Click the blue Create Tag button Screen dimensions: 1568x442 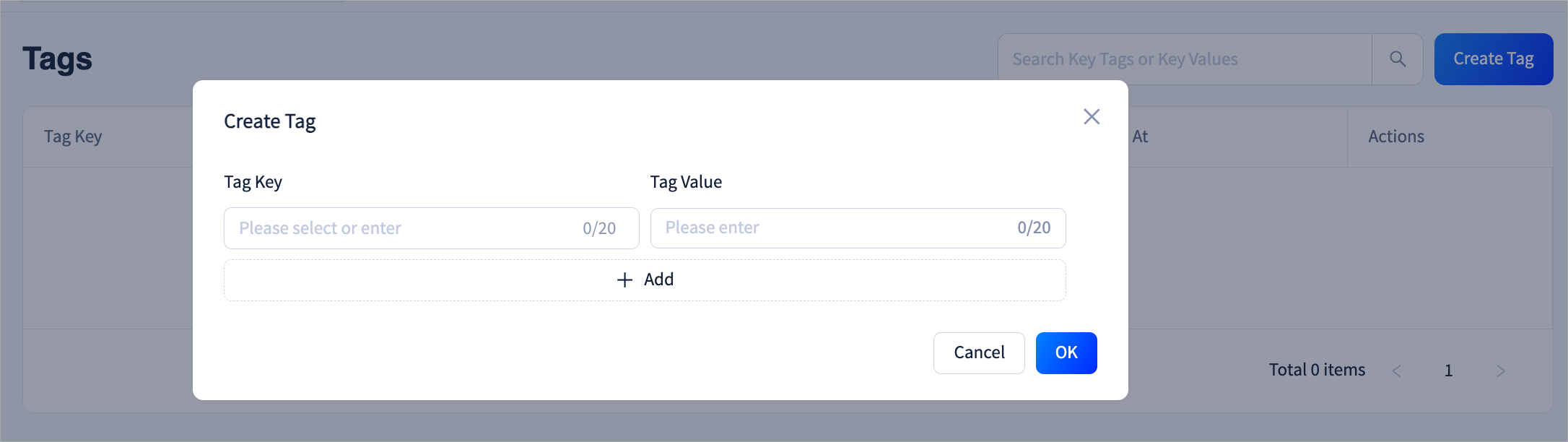point(1493,59)
